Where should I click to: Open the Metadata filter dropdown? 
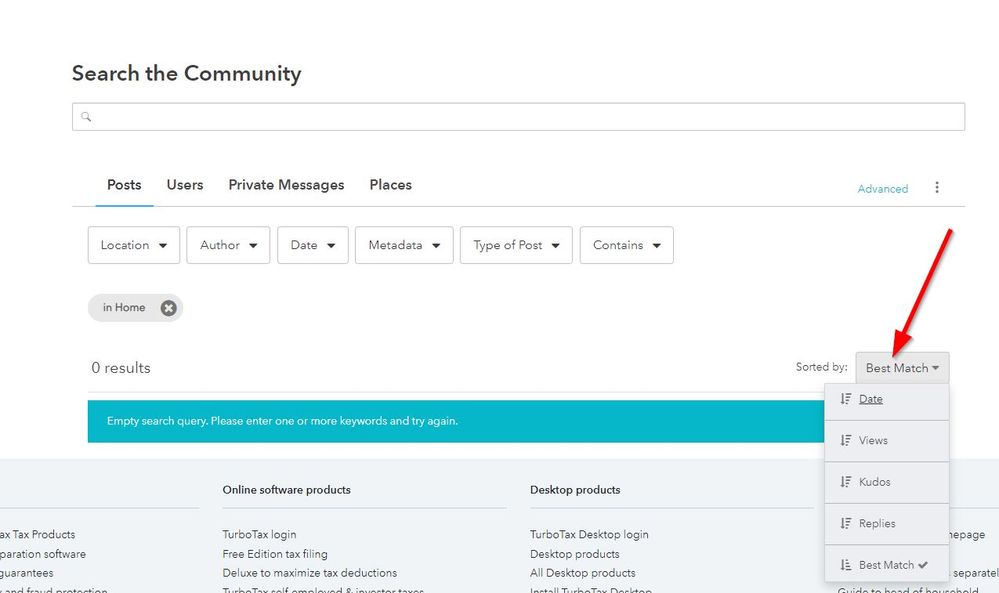tap(404, 245)
